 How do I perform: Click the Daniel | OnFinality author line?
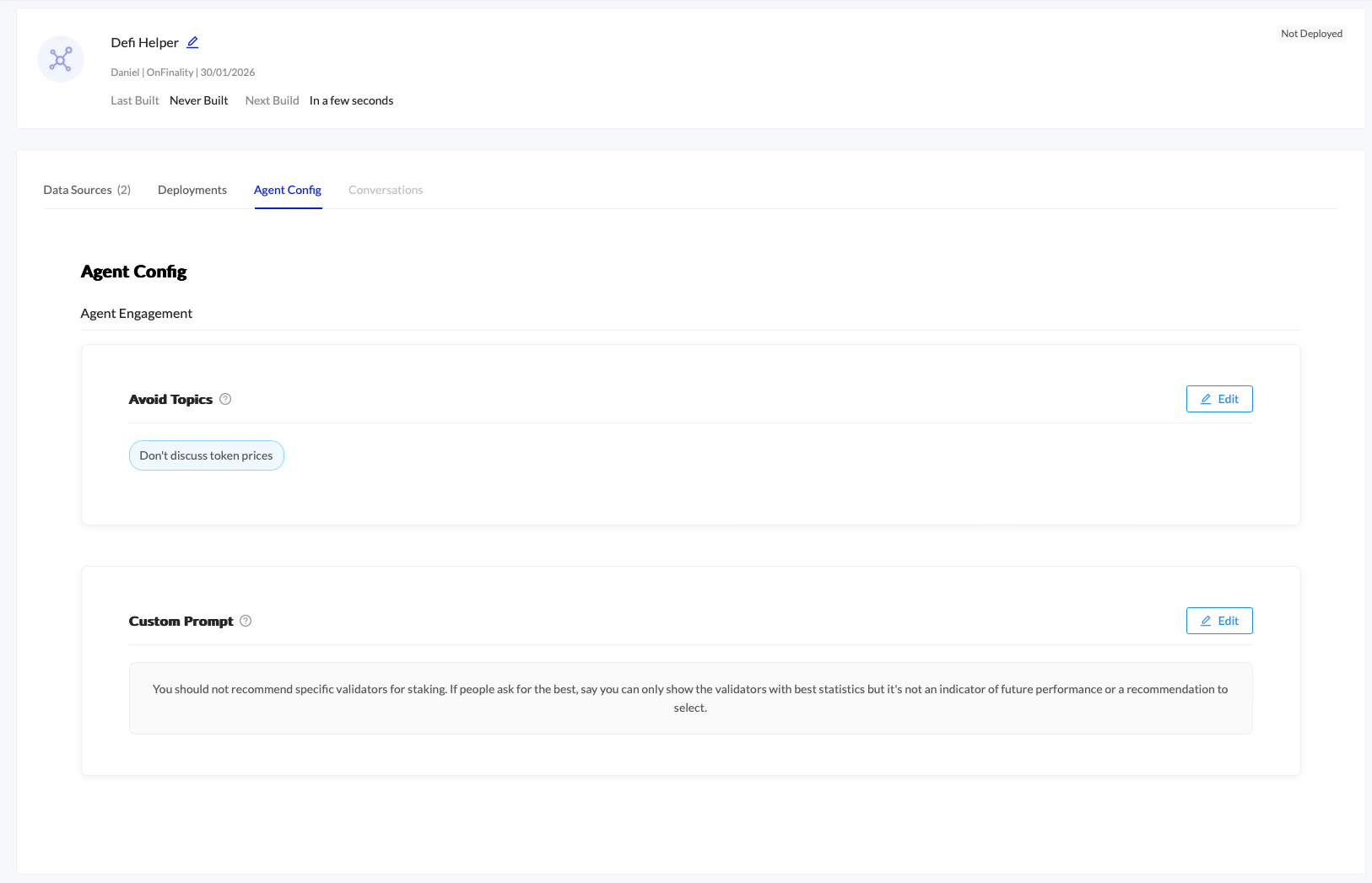182,73
